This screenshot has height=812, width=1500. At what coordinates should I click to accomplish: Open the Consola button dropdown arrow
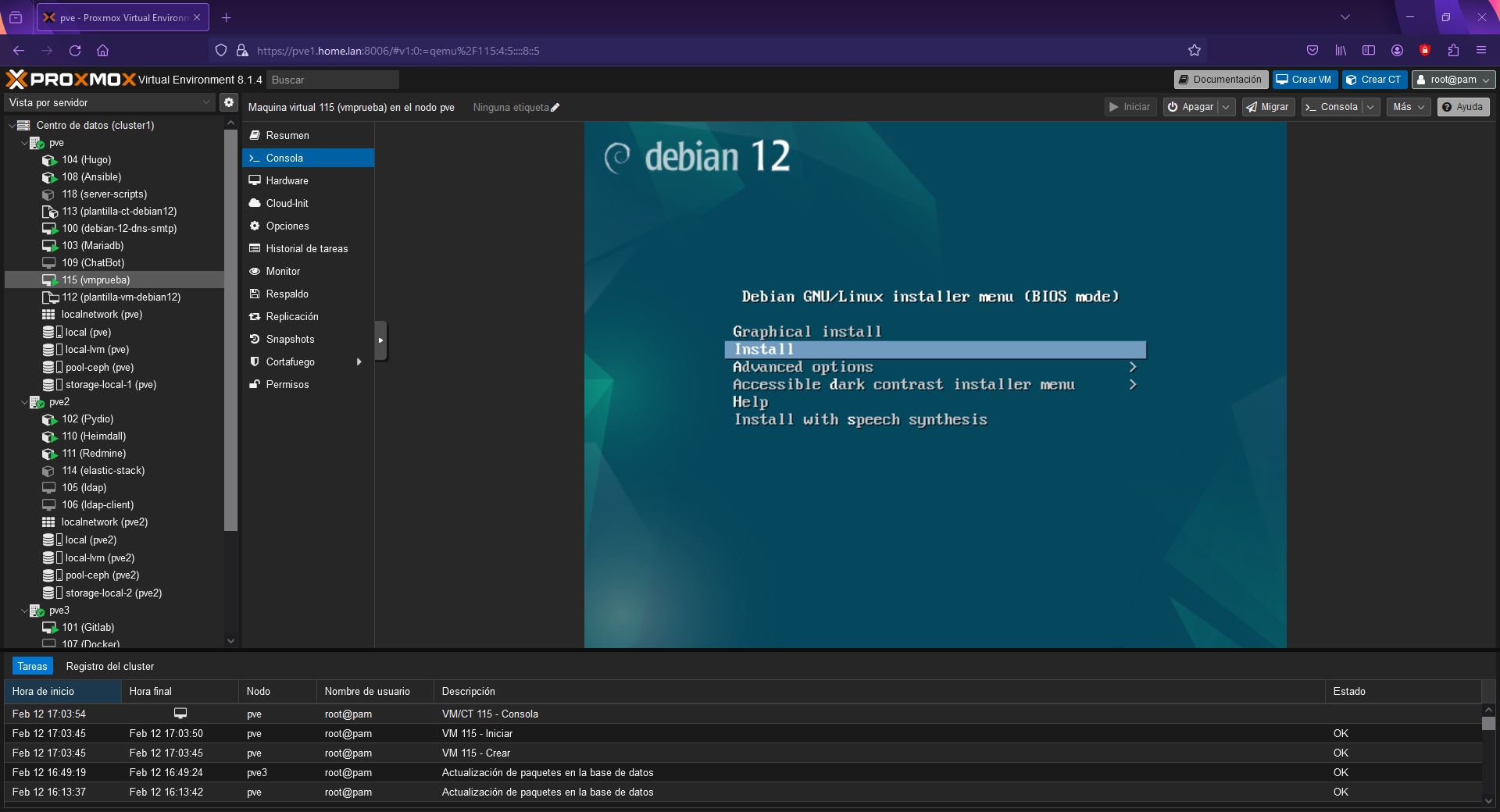[x=1370, y=107]
